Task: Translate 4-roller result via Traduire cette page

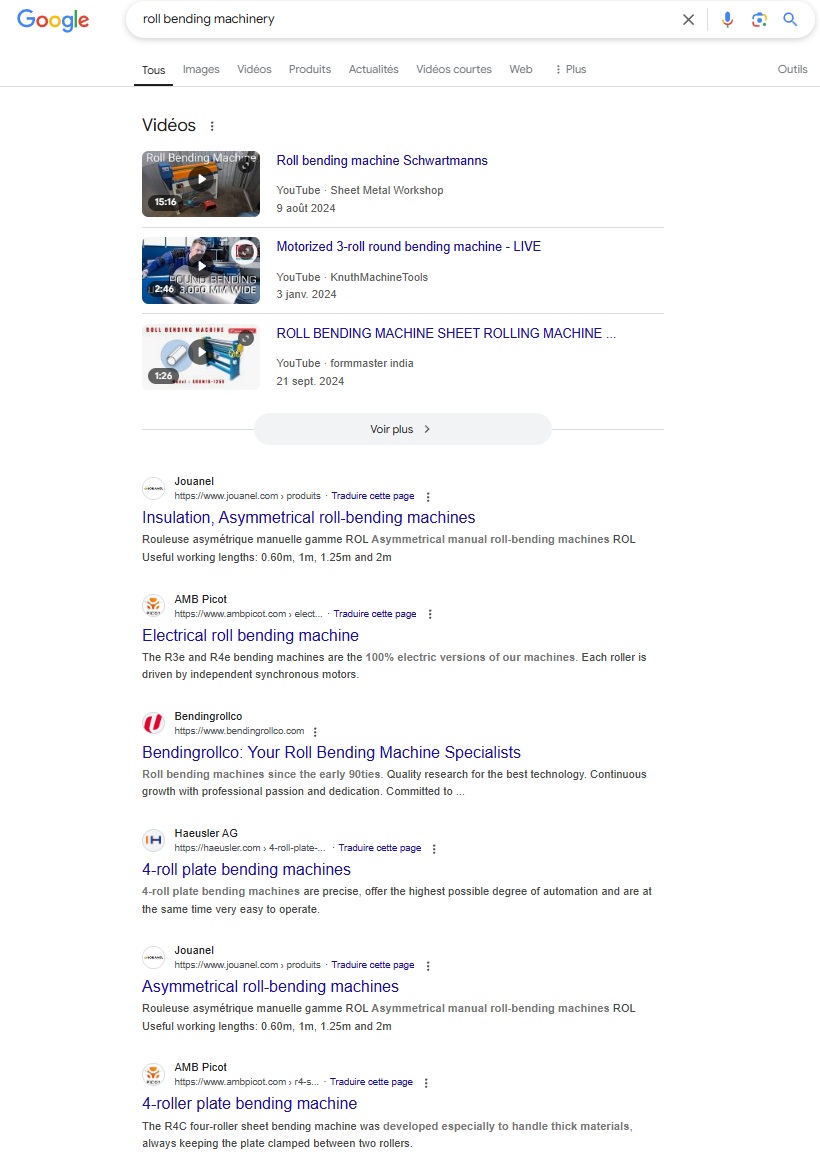Action: [371, 1082]
